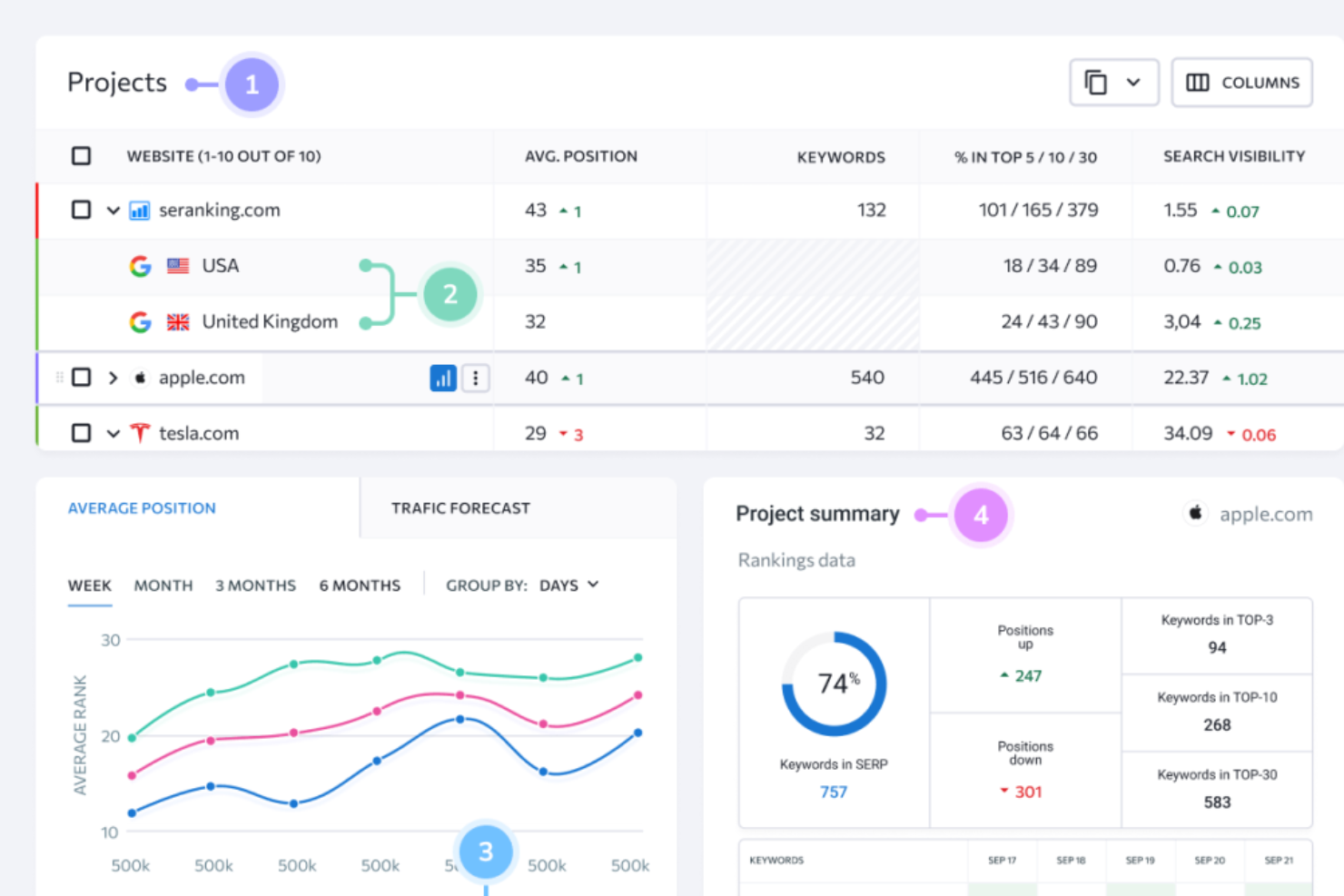The height and width of the screenshot is (896, 1344).
Task: Click the Keywords in TOP-10 value 268
Action: click(1217, 725)
